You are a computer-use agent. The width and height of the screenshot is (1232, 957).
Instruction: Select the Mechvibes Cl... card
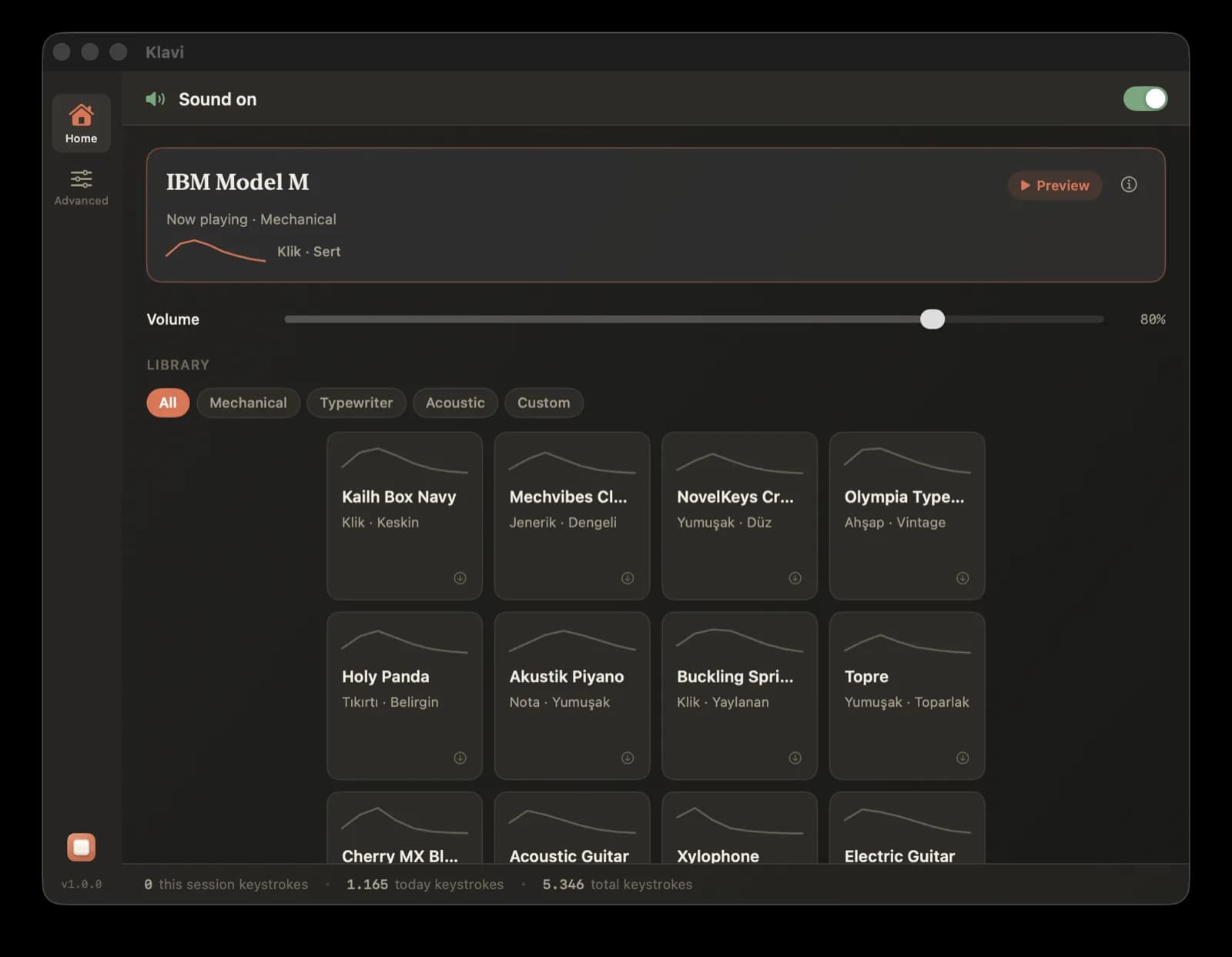[x=572, y=516]
